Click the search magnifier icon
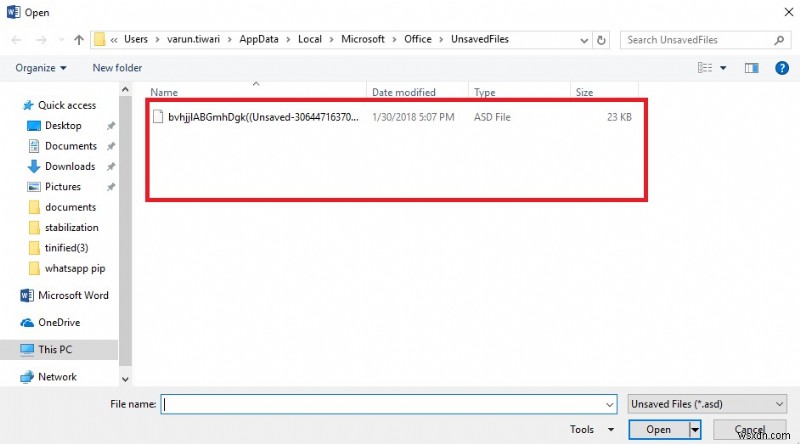 tap(779, 40)
